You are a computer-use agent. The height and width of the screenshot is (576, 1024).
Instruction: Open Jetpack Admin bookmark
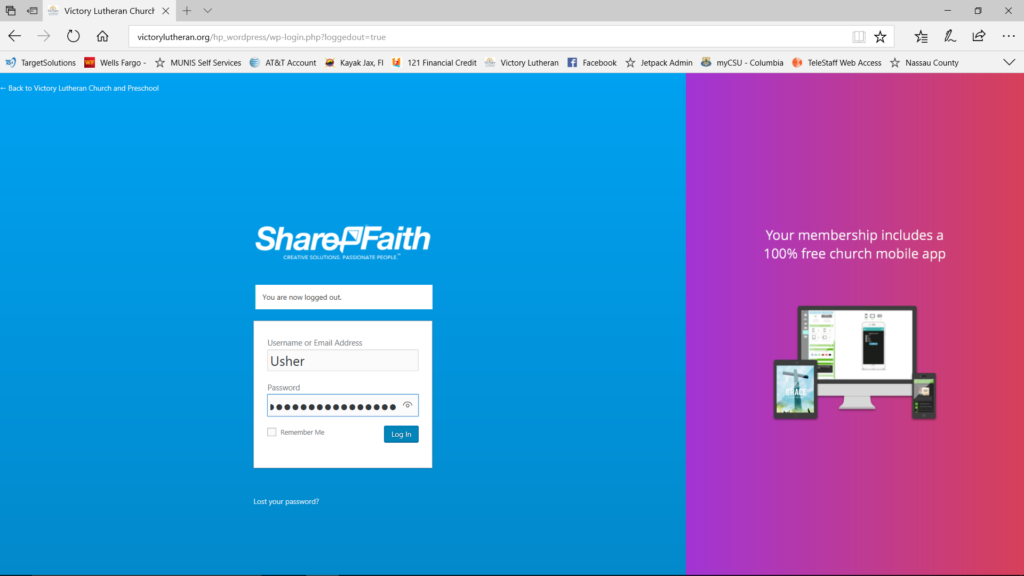(659, 63)
